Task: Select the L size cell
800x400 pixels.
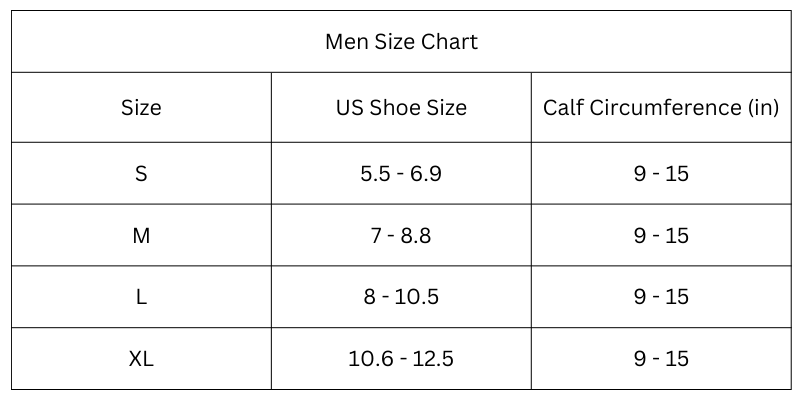Action: [141, 297]
